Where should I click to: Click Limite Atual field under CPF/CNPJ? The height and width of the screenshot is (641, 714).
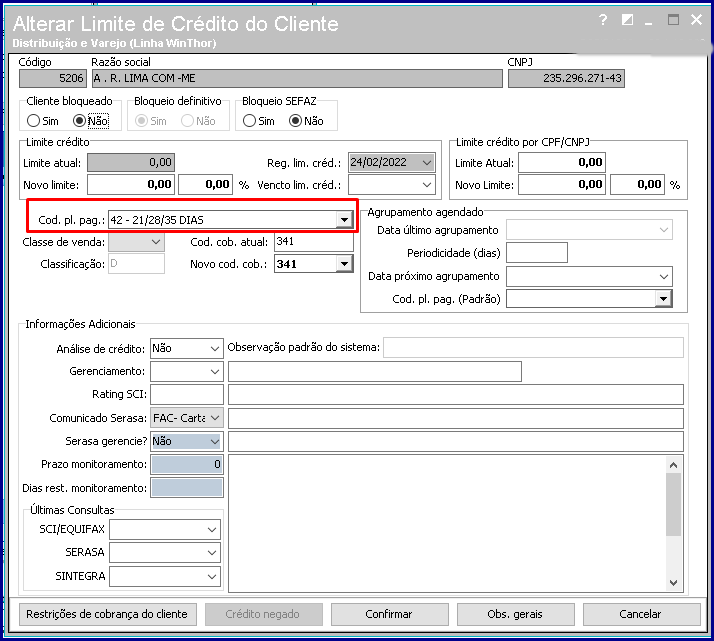(562, 163)
